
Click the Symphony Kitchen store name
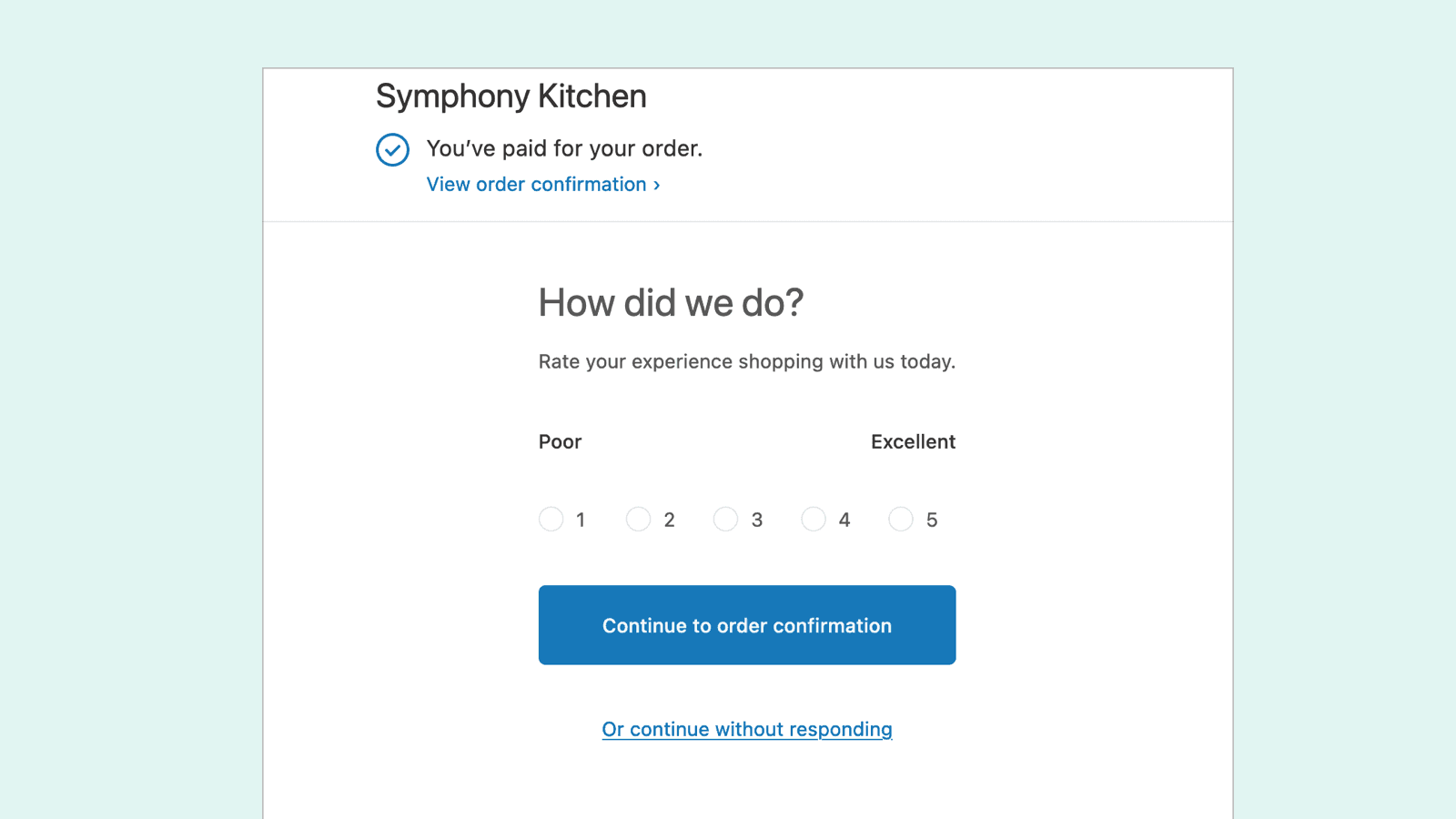click(510, 96)
